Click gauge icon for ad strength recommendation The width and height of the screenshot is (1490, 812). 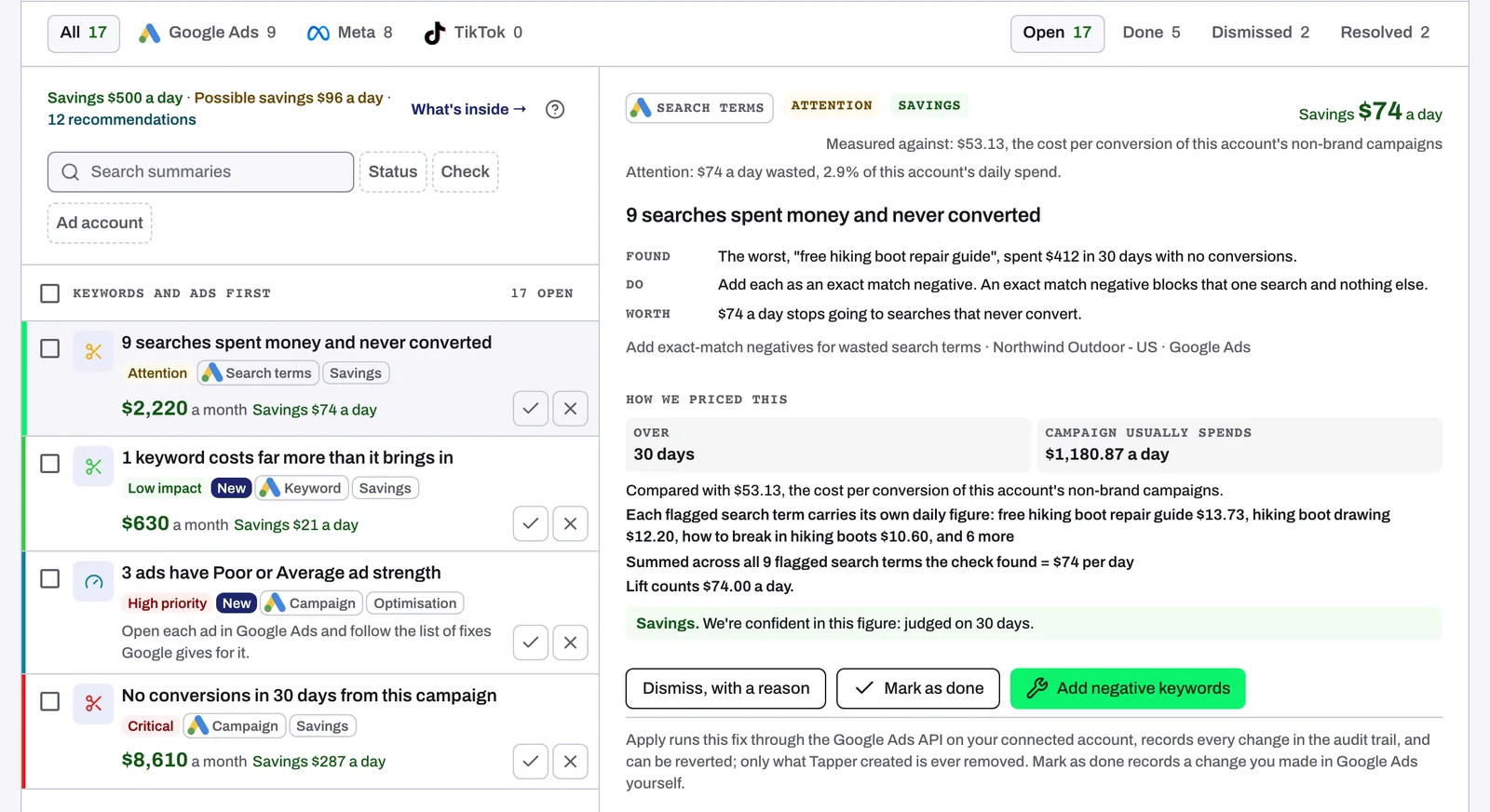point(93,582)
